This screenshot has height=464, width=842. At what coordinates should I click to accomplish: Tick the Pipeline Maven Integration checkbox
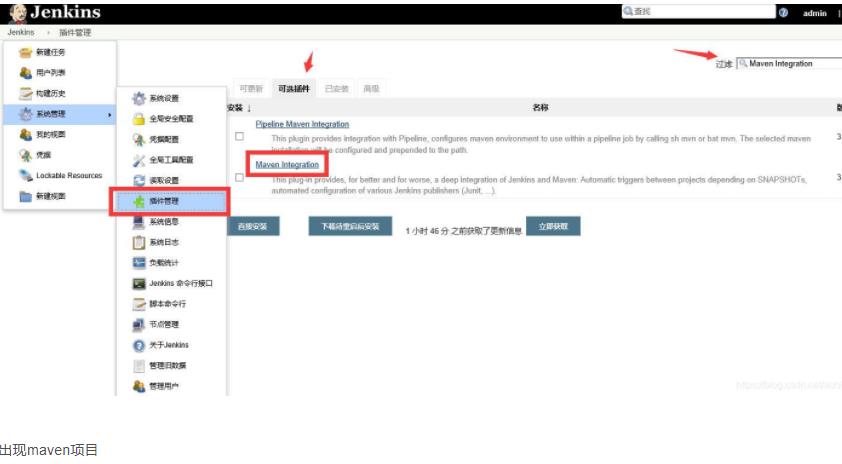239,136
